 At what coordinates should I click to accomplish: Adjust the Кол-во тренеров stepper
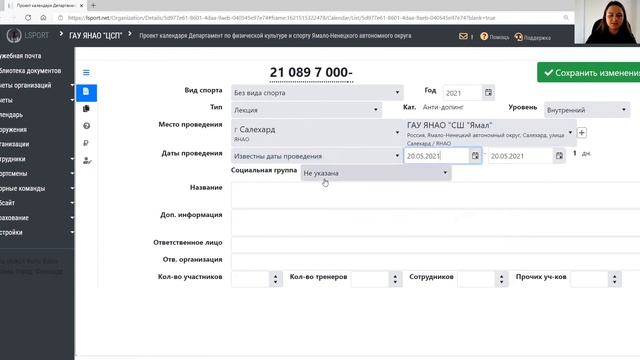[x=395, y=279]
